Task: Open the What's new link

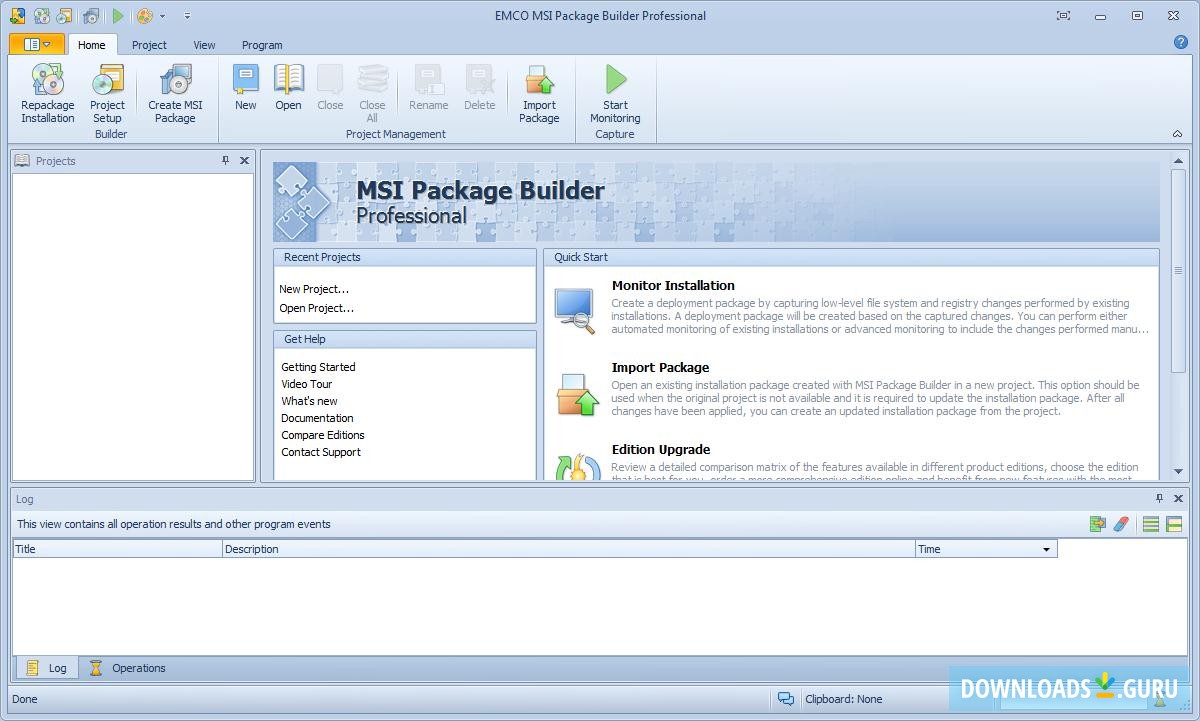Action: [x=309, y=401]
